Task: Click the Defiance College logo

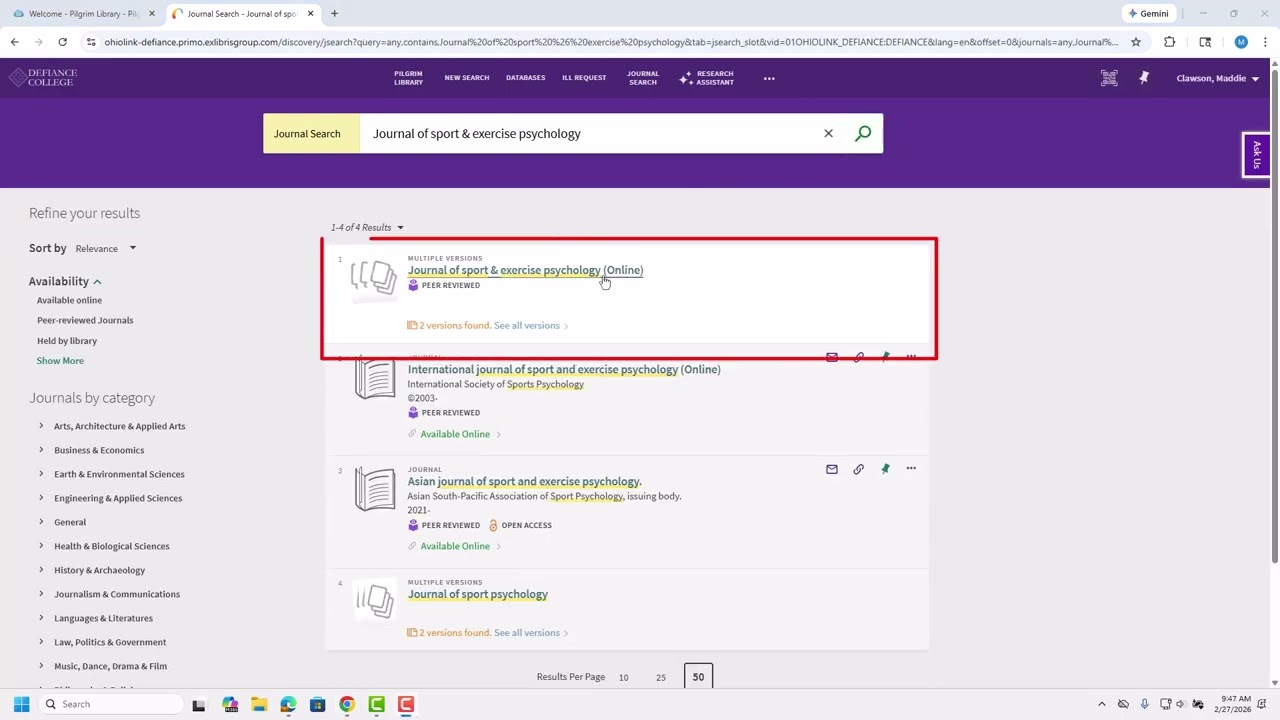Action: [43, 78]
